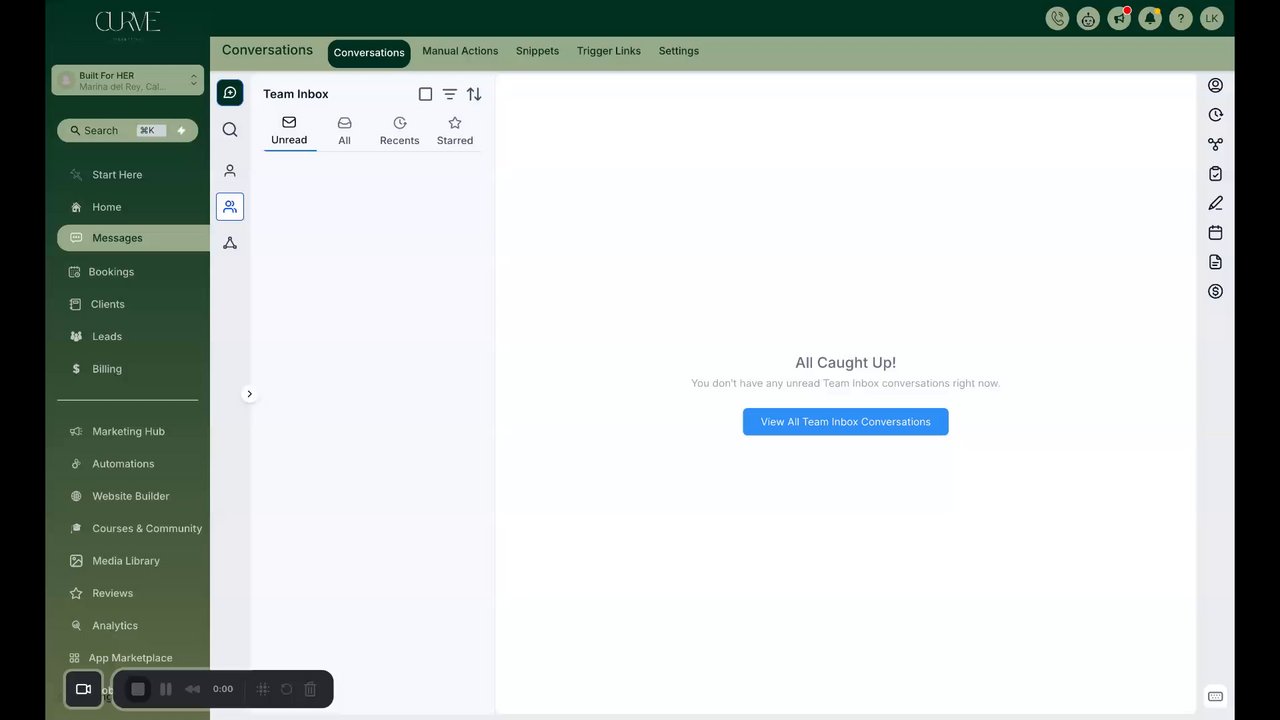Select the Team Inbox people icon

click(230, 207)
